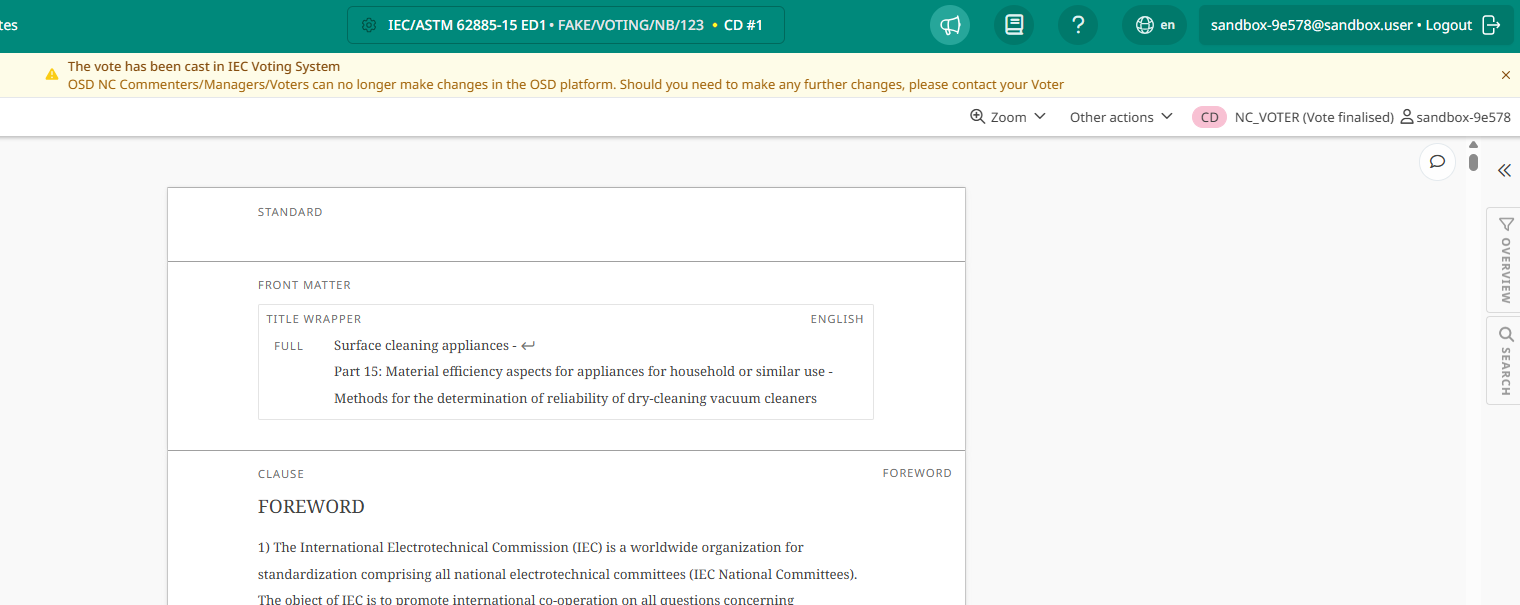Click the 'Surface cleaning appliances -' title line
The height and width of the screenshot is (605, 1520).
(x=425, y=345)
